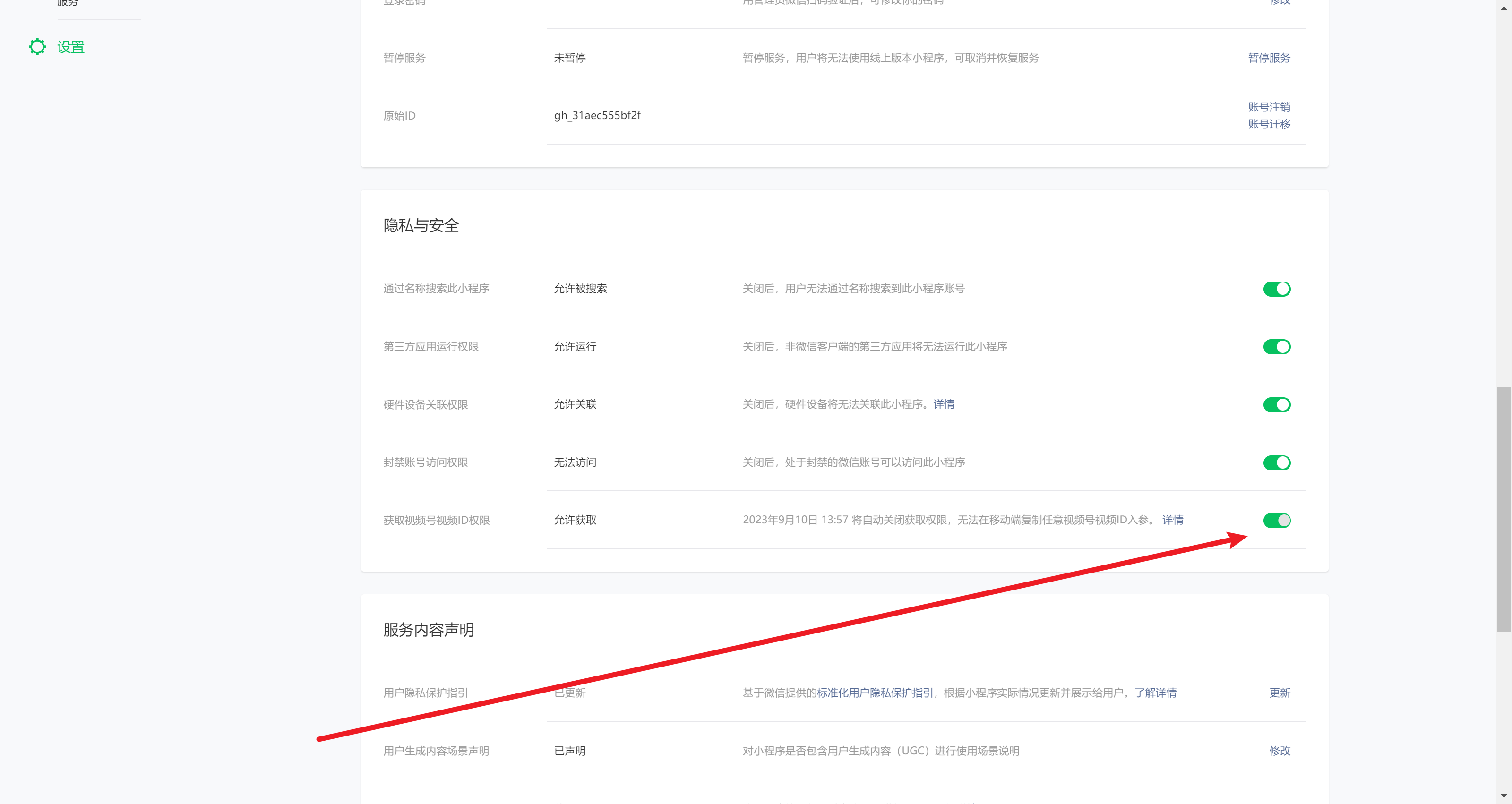Disable the 第三方应用运行权限 switch
Image resolution: width=1512 pixels, height=804 pixels.
click(x=1276, y=347)
